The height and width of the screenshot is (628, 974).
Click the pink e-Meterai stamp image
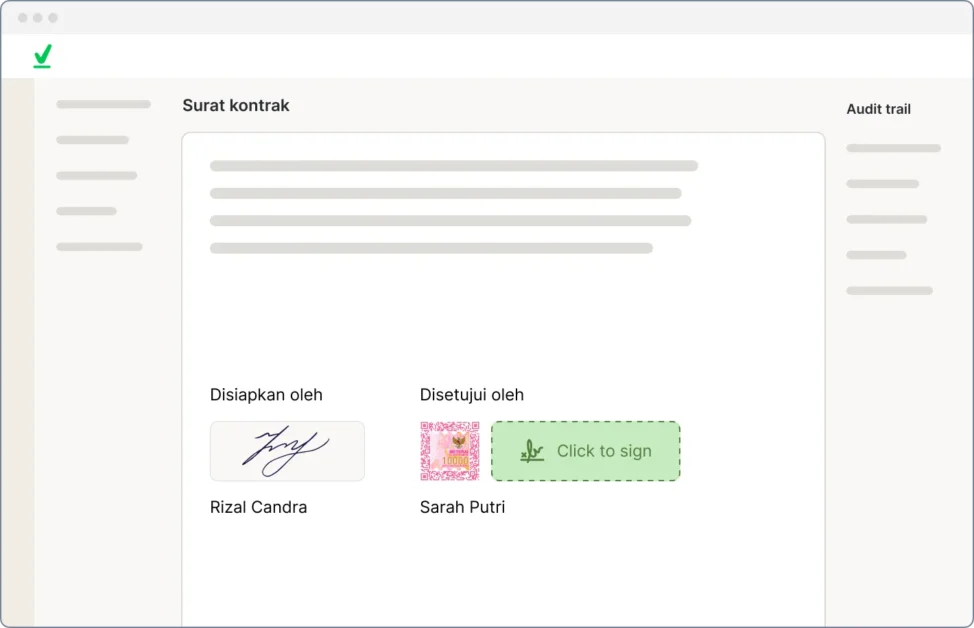click(x=450, y=451)
